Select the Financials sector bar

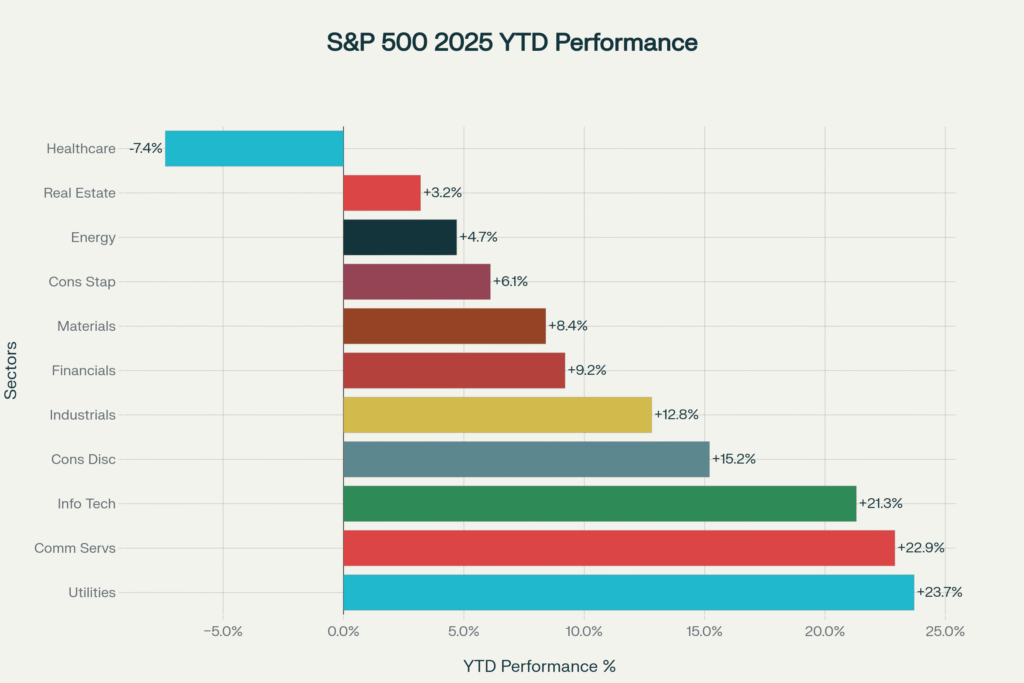[x=453, y=370]
